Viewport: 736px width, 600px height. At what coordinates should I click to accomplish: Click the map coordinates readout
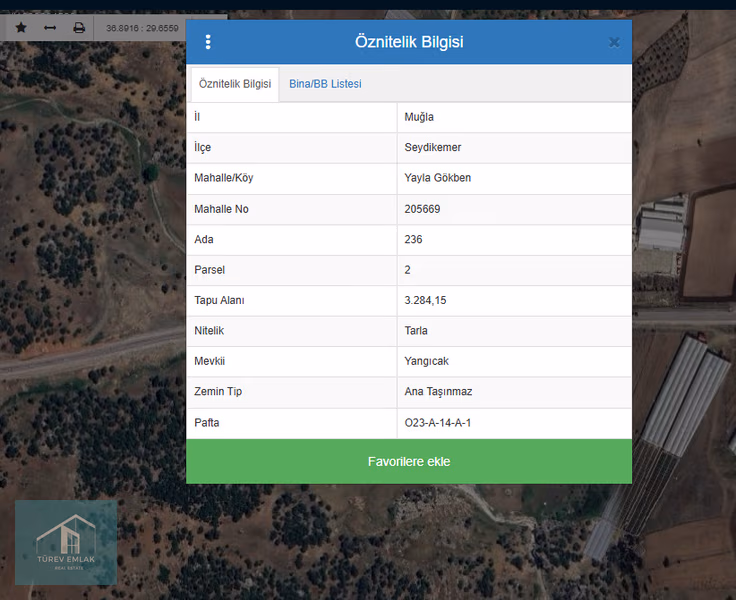pos(142,28)
